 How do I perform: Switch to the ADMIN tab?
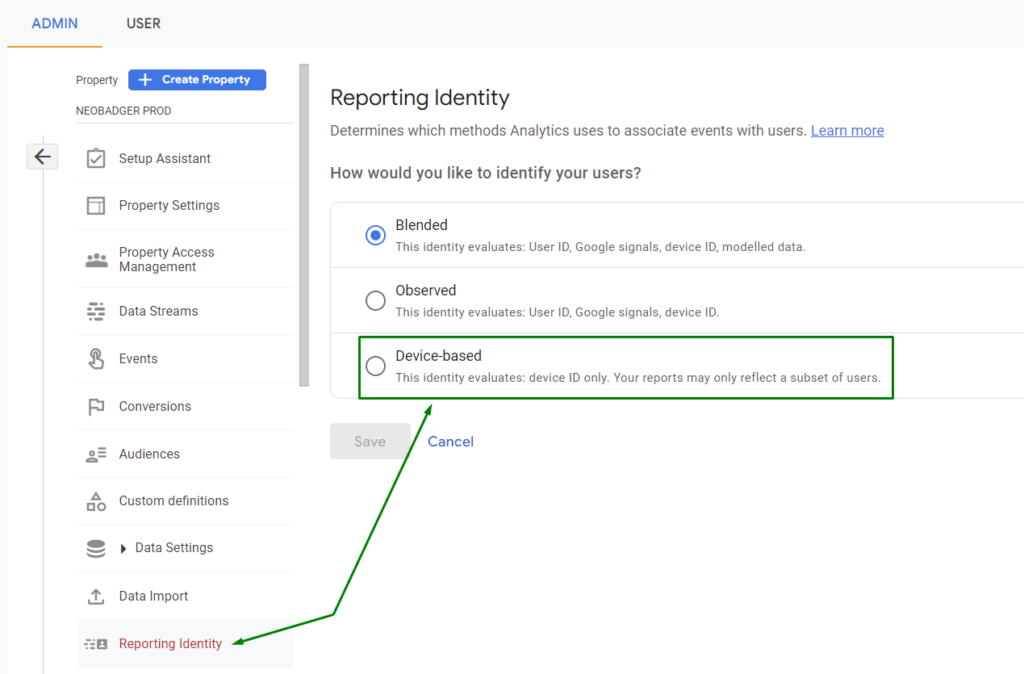55,24
